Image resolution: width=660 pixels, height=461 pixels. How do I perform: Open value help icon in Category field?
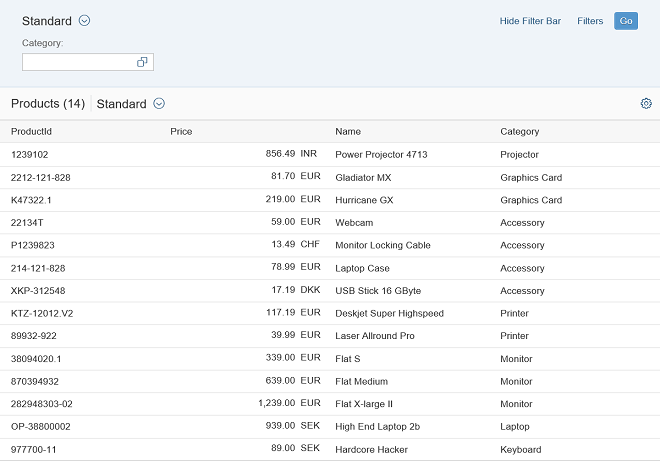(x=142, y=62)
